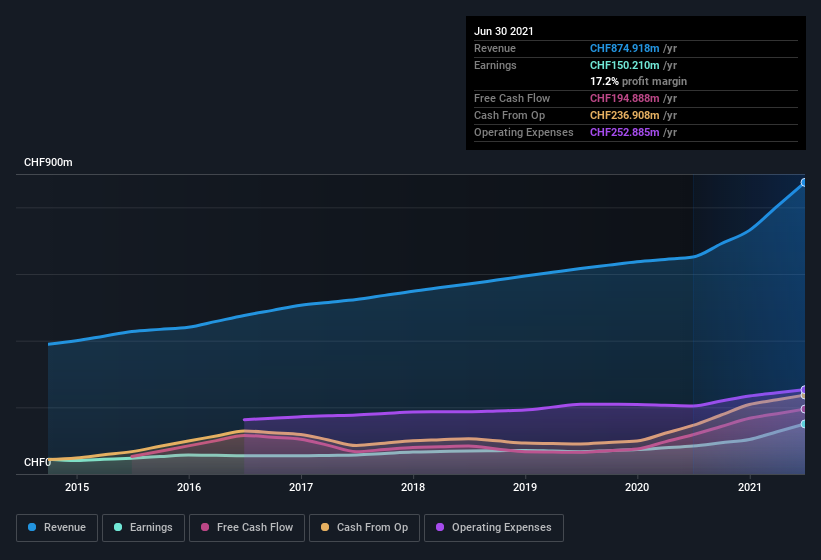Click the Jun 30 2021 tooltip date
The width and height of the screenshot is (821, 560).
pyautogui.click(x=504, y=31)
